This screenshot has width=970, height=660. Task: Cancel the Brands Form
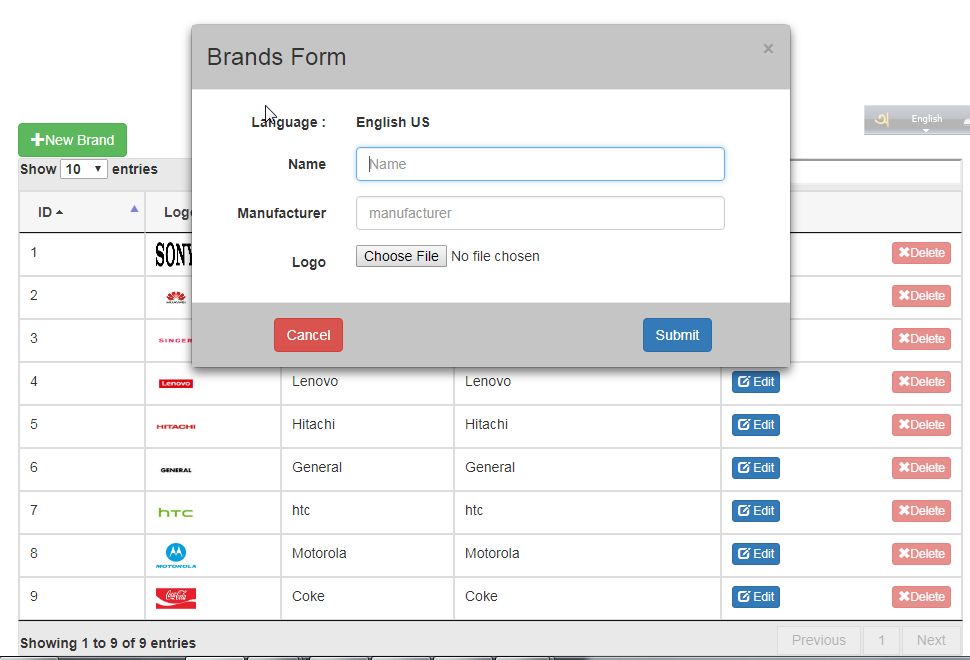click(x=308, y=335)
